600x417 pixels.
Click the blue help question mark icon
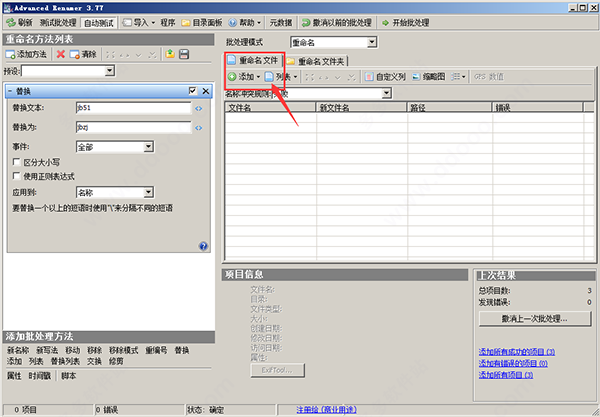pos(204,246)
